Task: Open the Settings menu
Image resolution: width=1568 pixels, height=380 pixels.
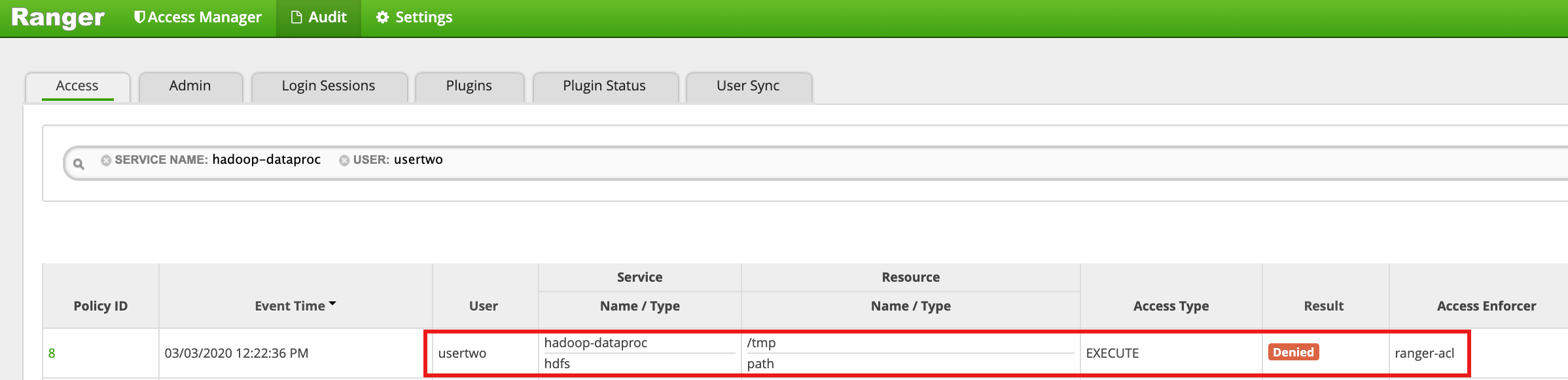Action: tap(414, 18)
